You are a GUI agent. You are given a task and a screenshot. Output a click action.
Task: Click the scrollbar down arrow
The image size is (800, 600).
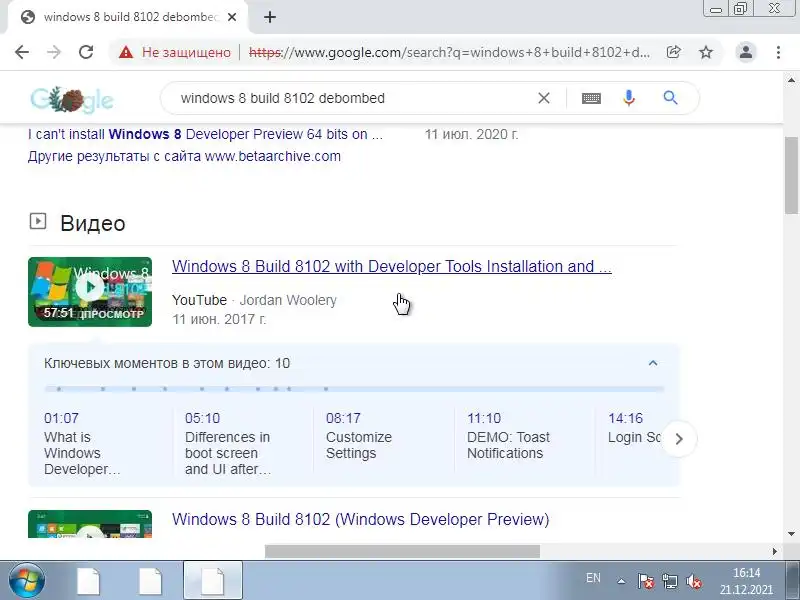(x=791, y=534)
